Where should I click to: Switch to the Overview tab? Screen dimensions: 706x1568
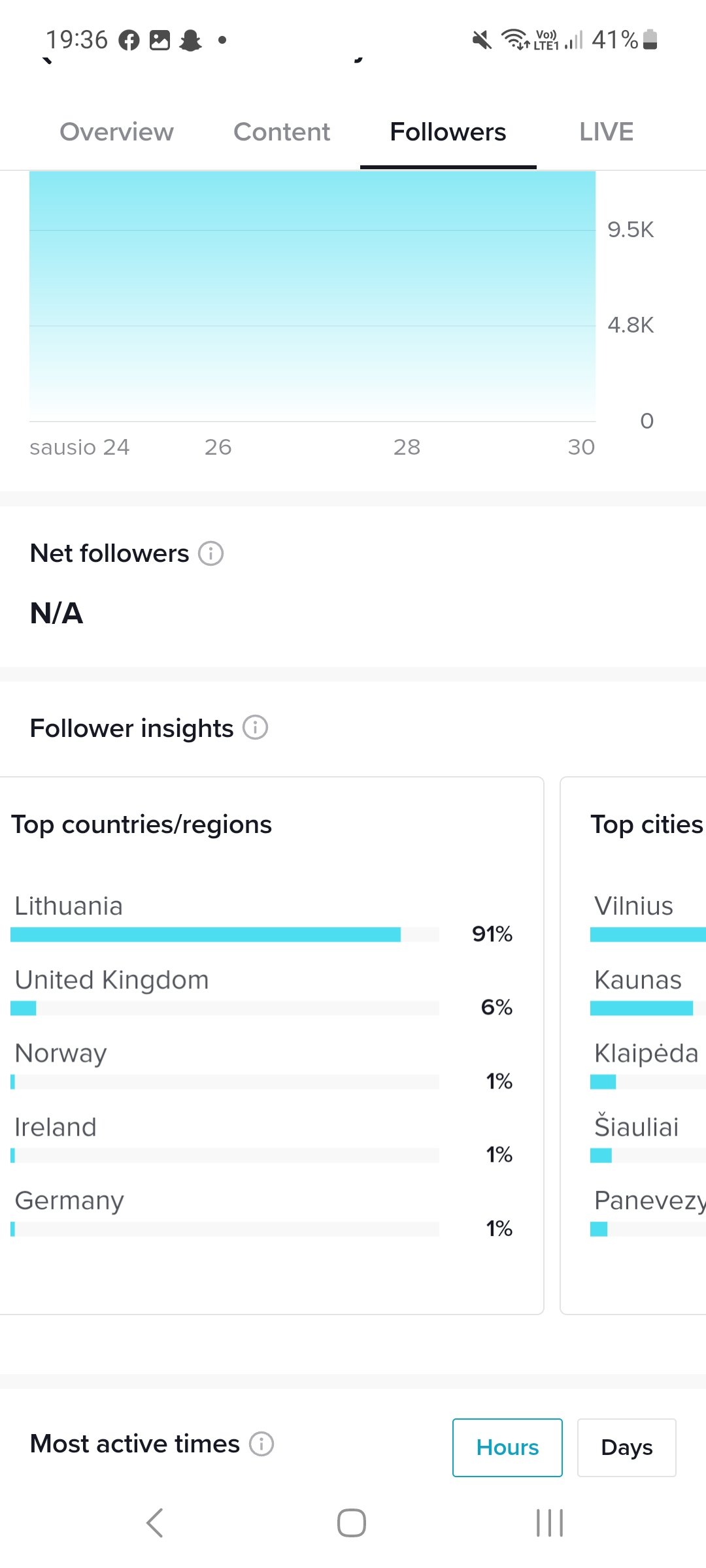click(117, 132)
